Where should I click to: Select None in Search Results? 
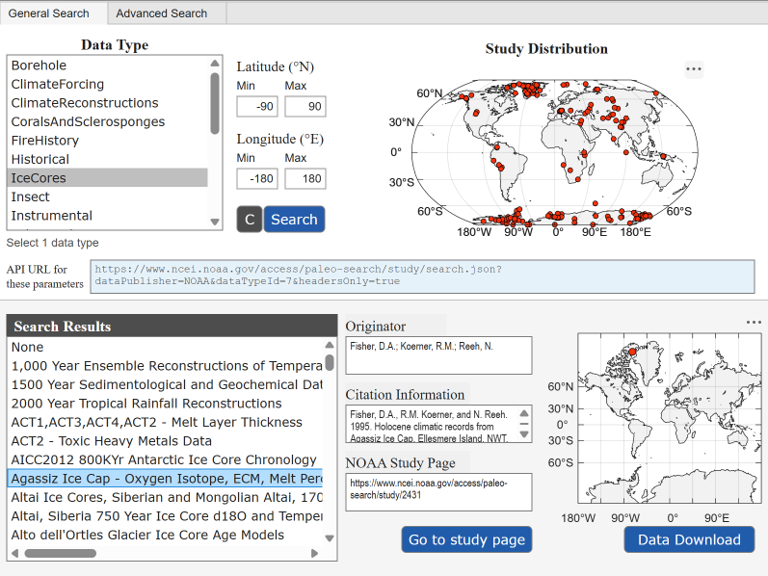tap(166, 347)
